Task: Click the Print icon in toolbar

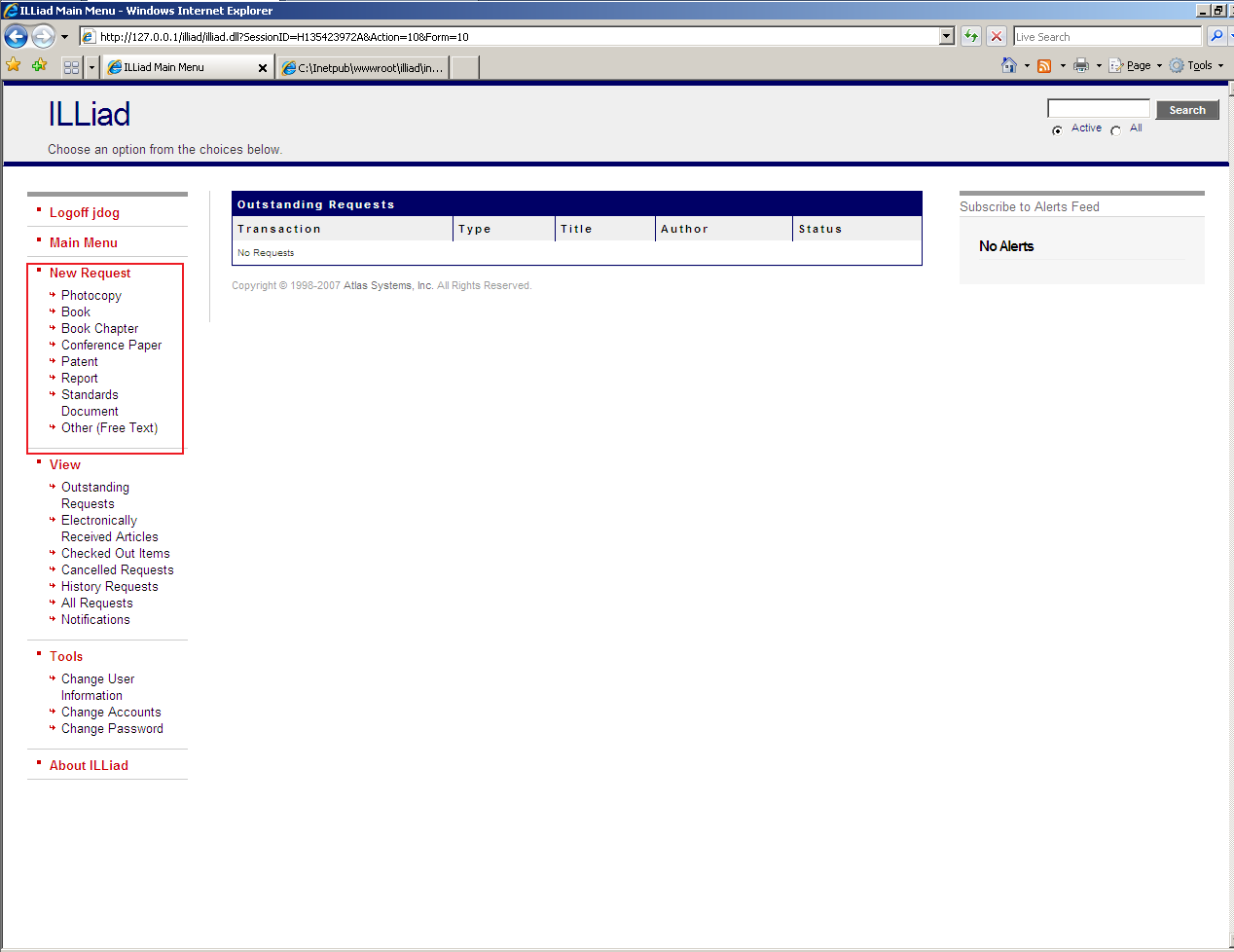Action: (x=1080, y=66)
